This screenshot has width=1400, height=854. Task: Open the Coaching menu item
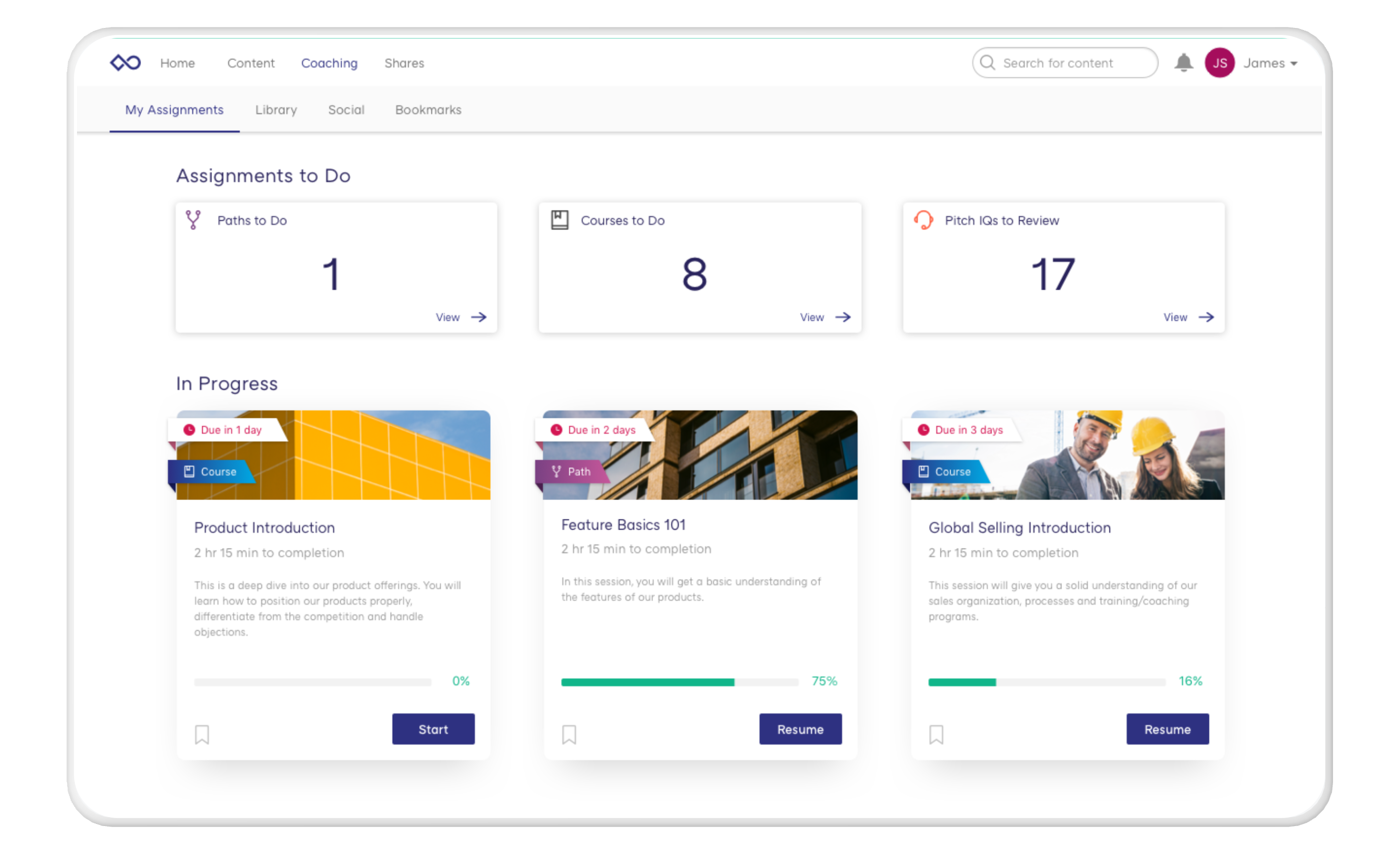[329, 63]
